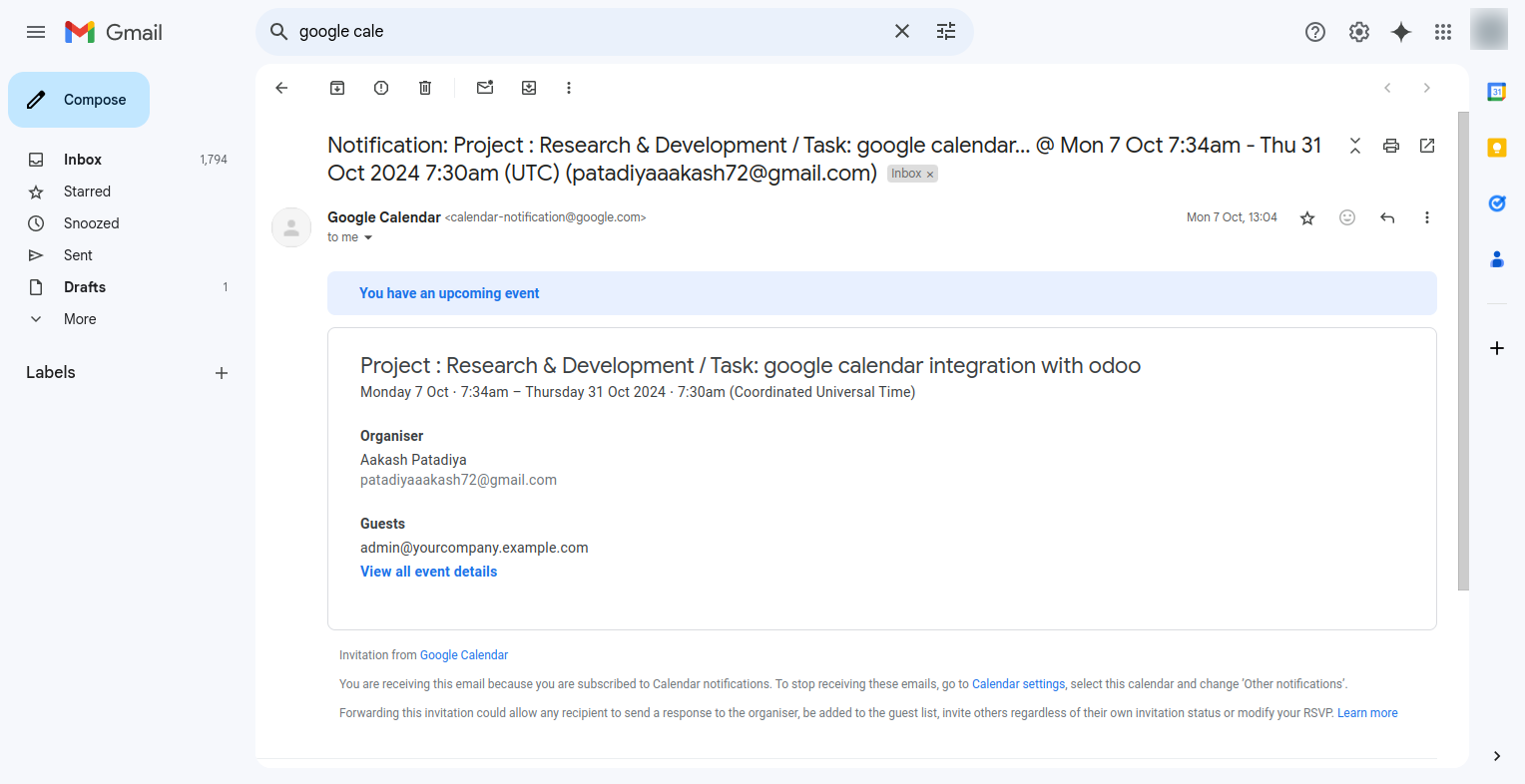Delete this email with trash icon
1525x784 pixels.
[425, 88]
